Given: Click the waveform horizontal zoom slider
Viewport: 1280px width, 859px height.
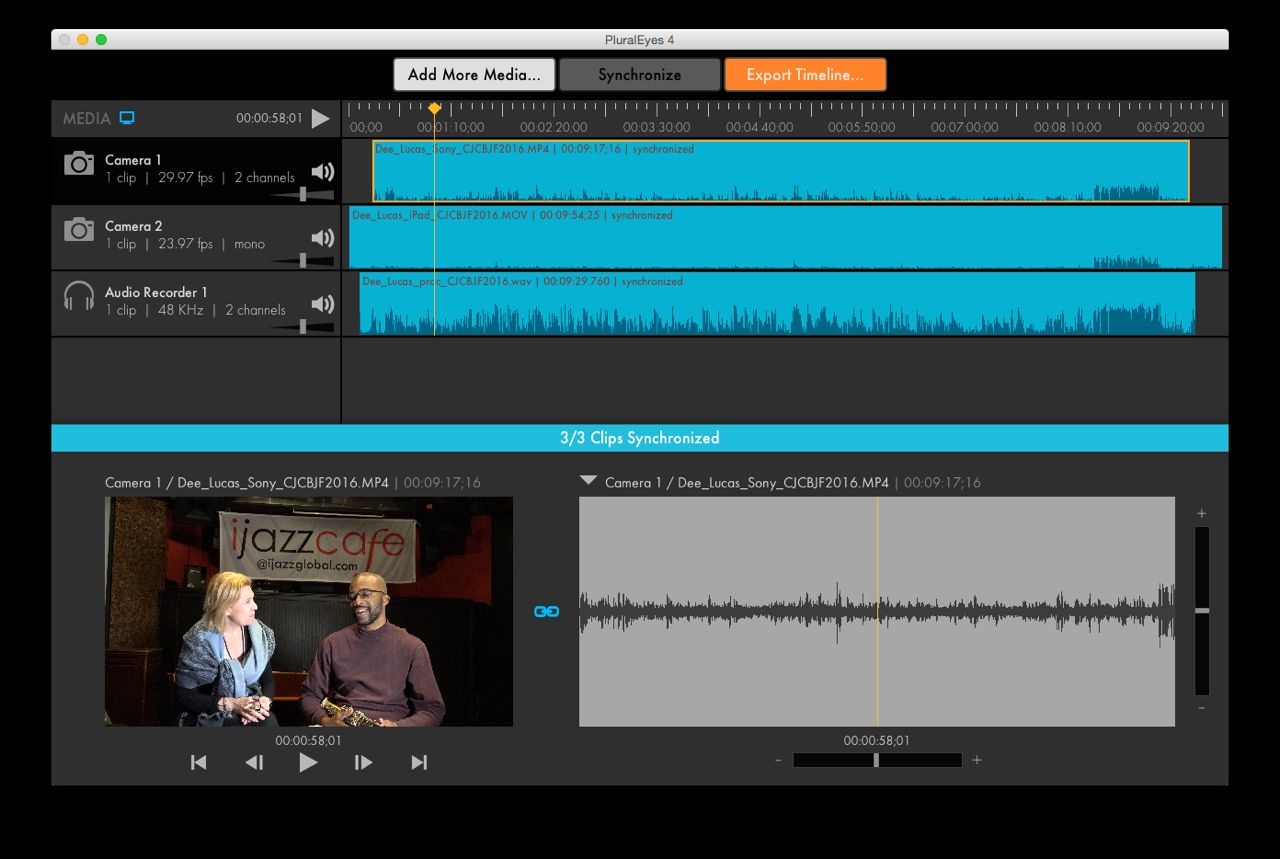Looking at the screenshot, I should (876, 760).
